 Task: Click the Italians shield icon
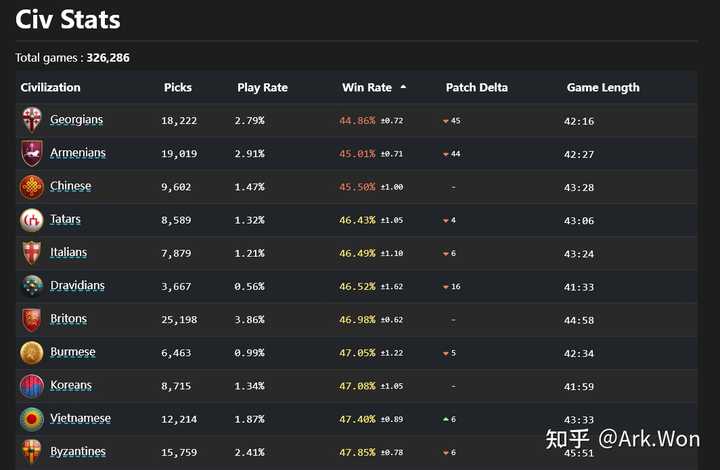(32, 253)
